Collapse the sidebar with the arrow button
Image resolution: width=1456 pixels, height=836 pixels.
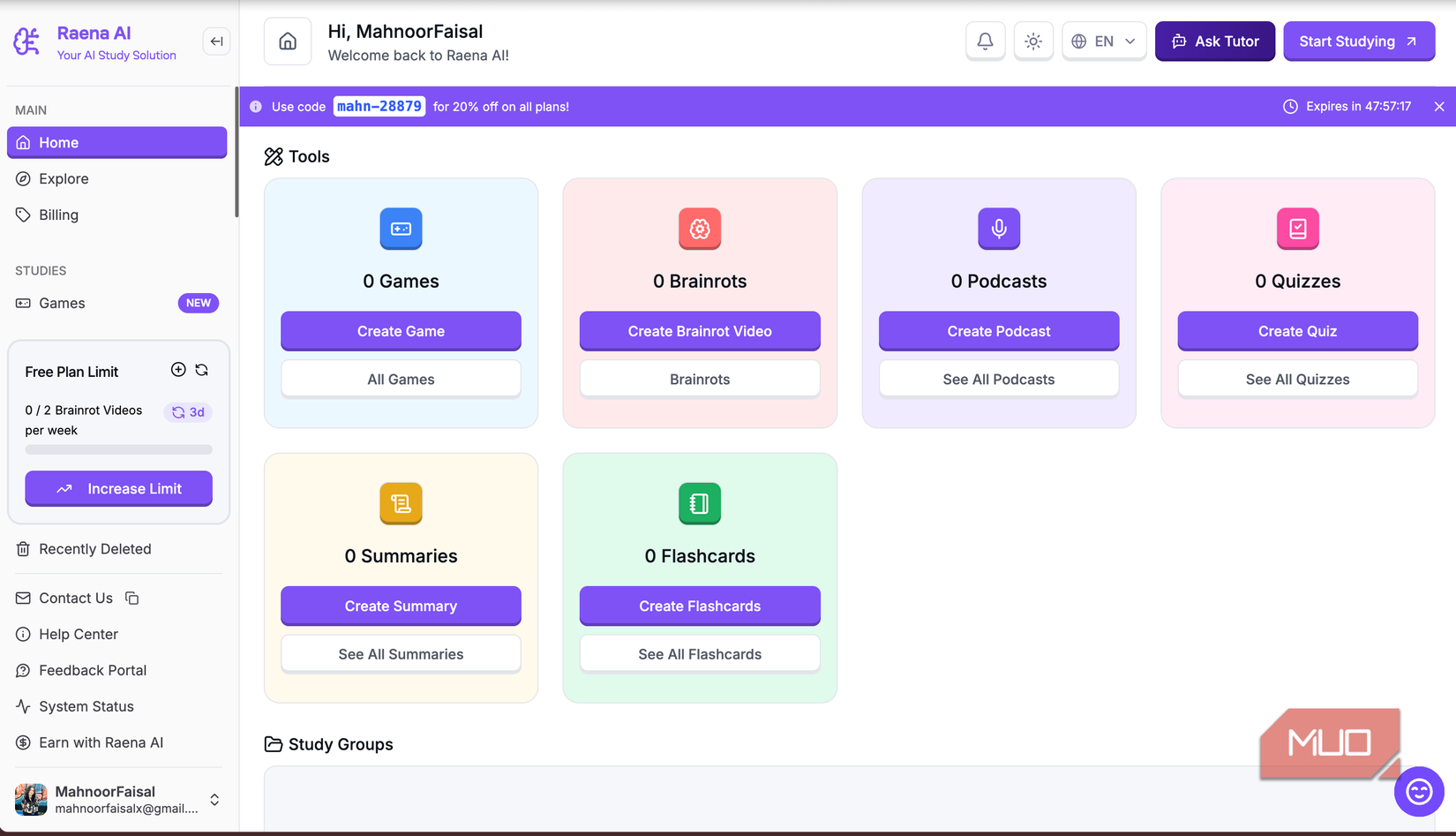[216, 41]
